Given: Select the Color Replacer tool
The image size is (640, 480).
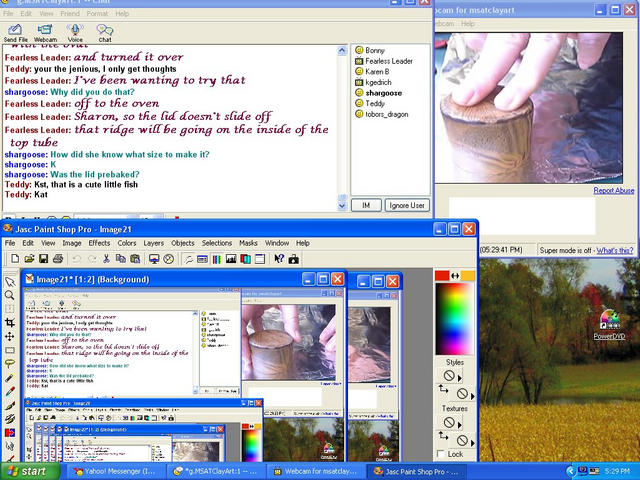Looking at the screenshot, I should pyautogui.click(x=10, y=432).
